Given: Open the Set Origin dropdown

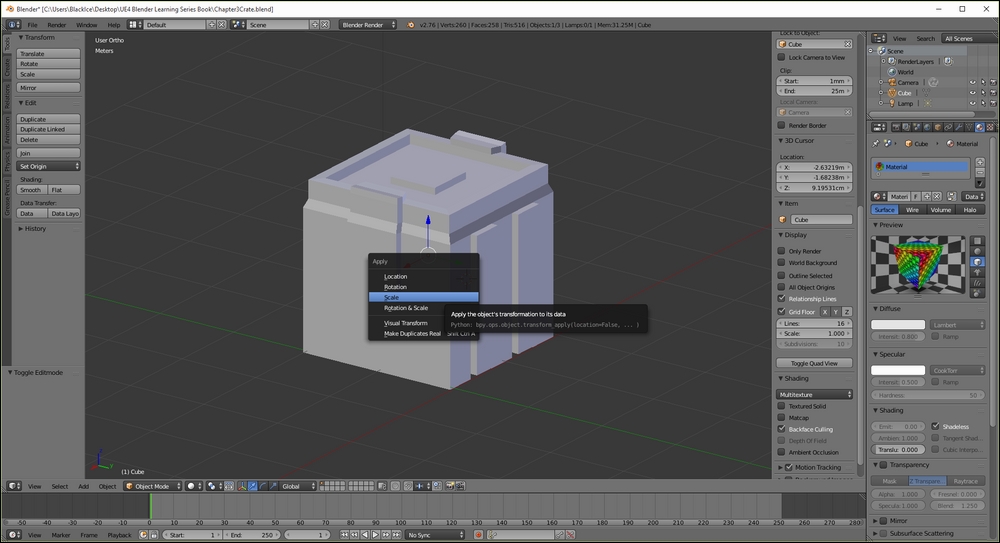Looking at the screenshot, I should (x=48, y=167).
